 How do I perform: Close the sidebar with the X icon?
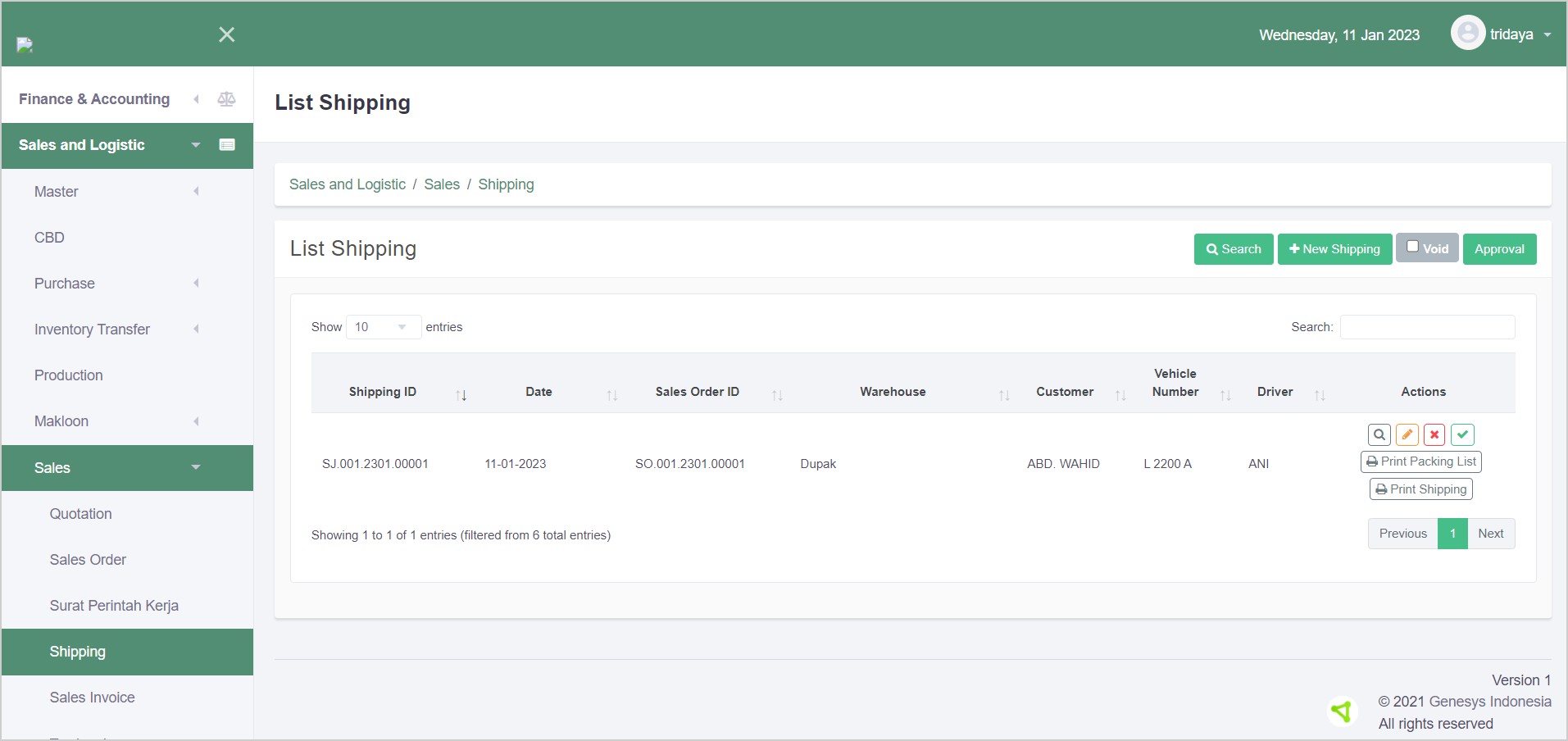click(227, 34)
